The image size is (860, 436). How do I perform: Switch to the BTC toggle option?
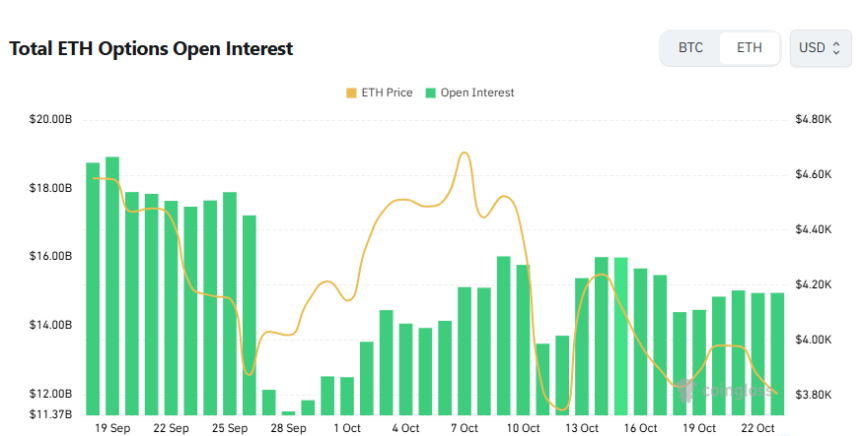pos(690,48)
